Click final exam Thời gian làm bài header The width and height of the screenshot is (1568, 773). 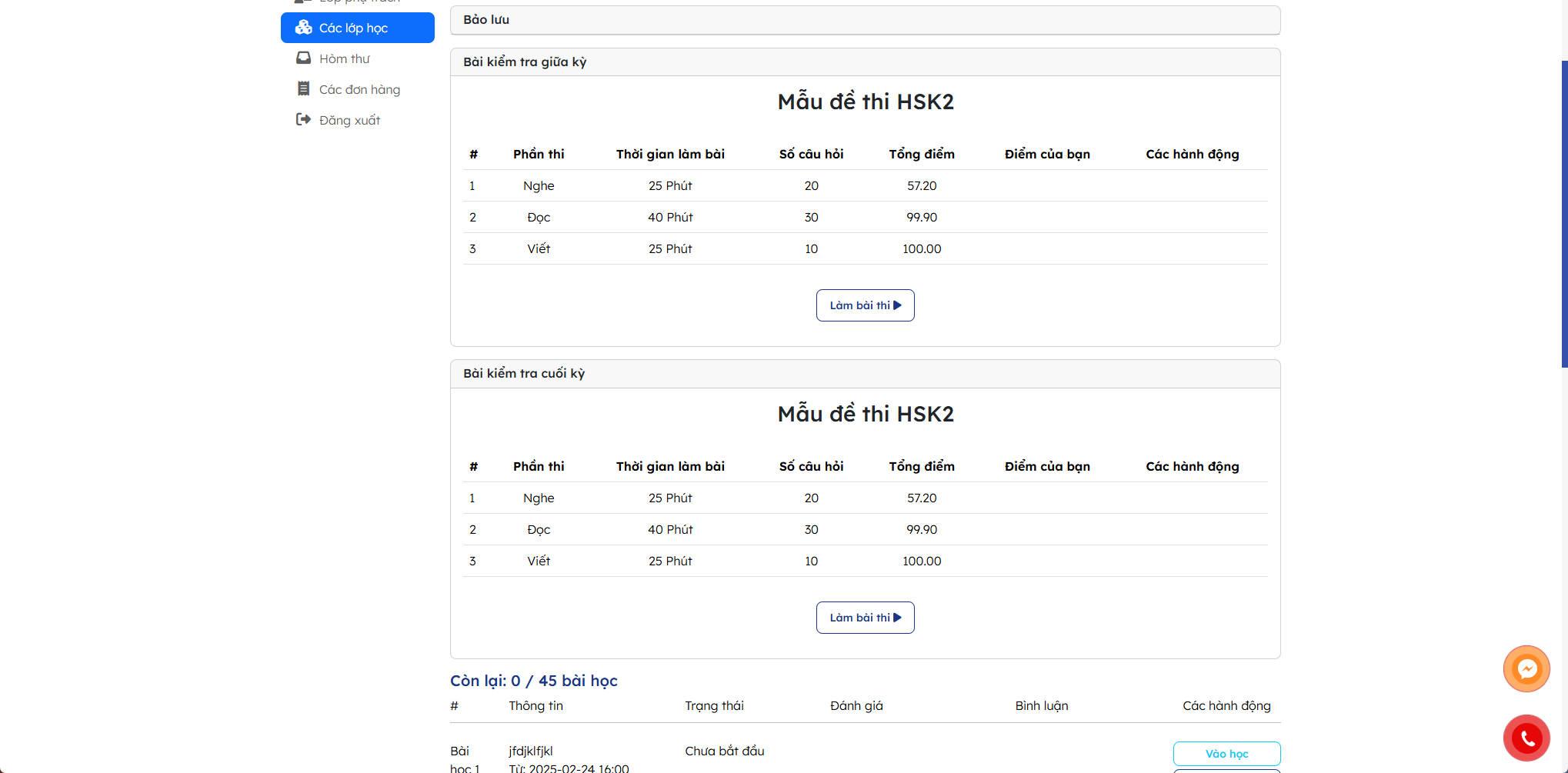click(x=670, y=467)
